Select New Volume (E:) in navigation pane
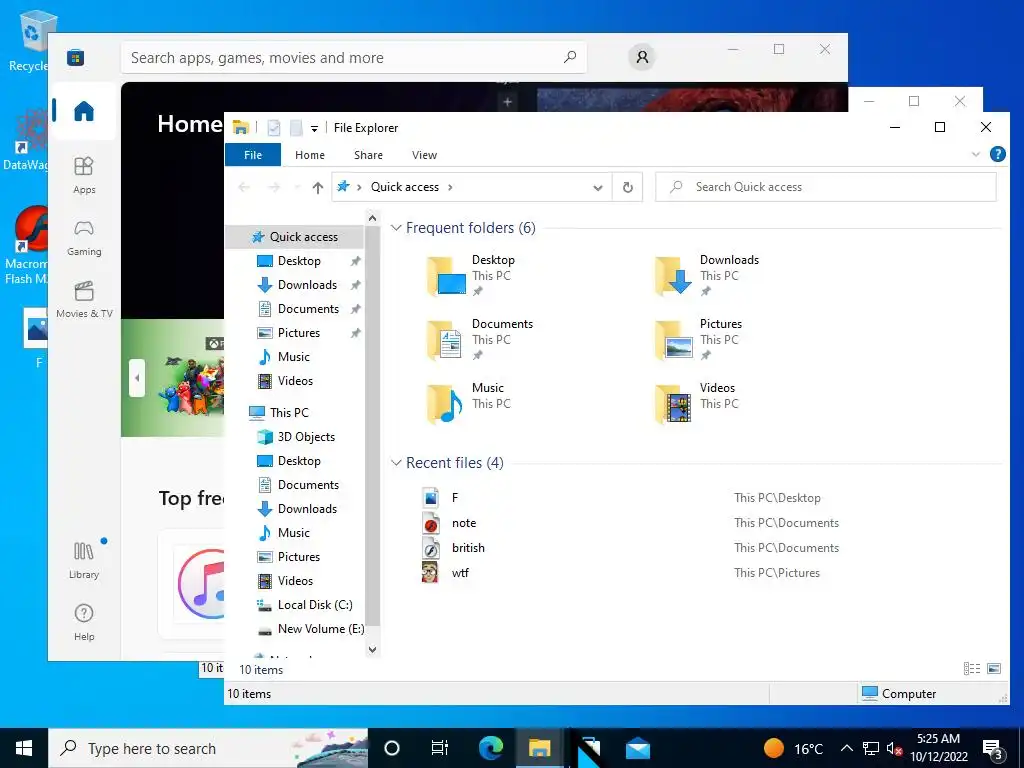 point(311,629)
